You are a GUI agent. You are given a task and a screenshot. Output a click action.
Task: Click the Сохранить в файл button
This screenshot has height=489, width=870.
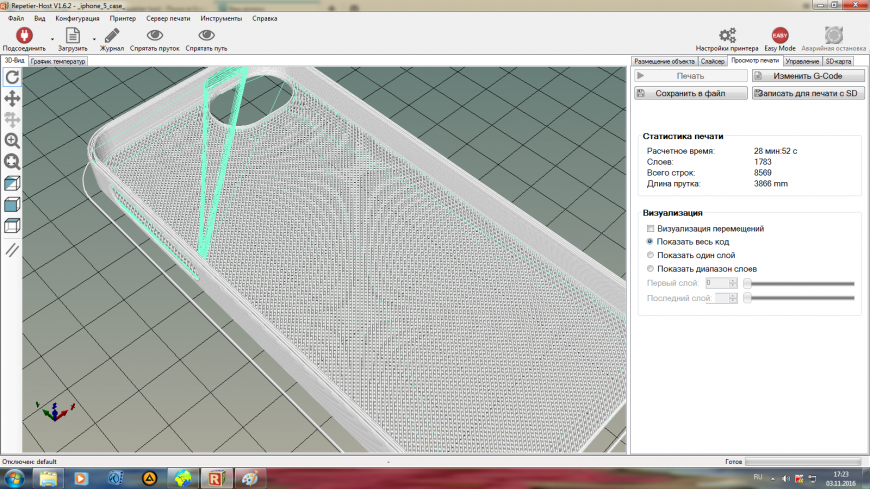click(x=691, y=93)
